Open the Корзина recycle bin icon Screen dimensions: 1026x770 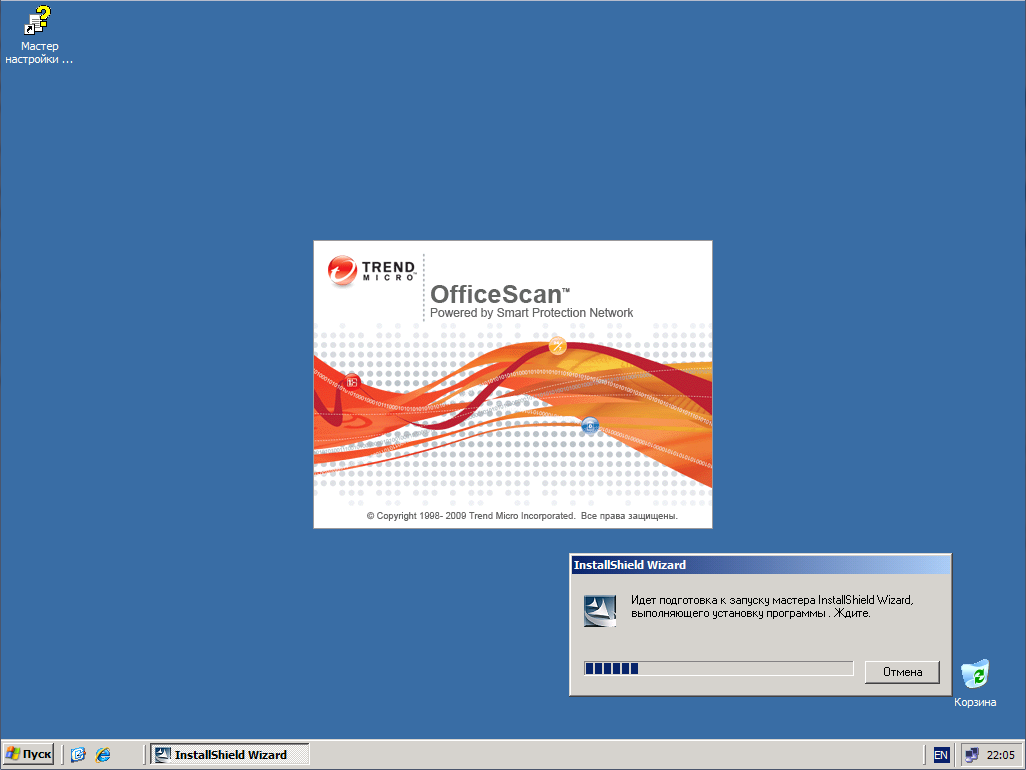coord(975,683)
